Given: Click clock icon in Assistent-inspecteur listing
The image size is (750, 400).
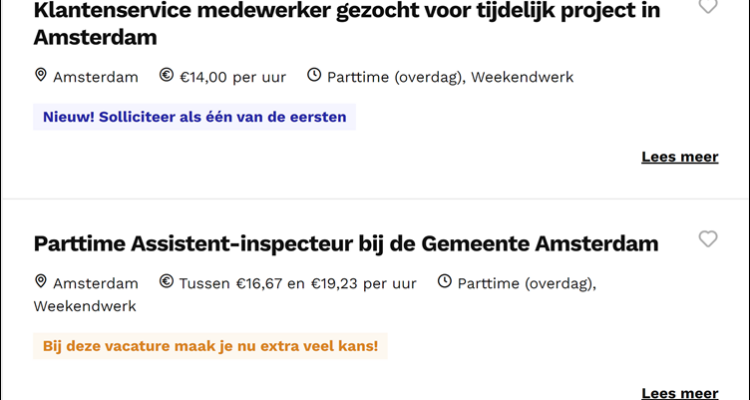Looking at the screenshot, I should (445, 282).
